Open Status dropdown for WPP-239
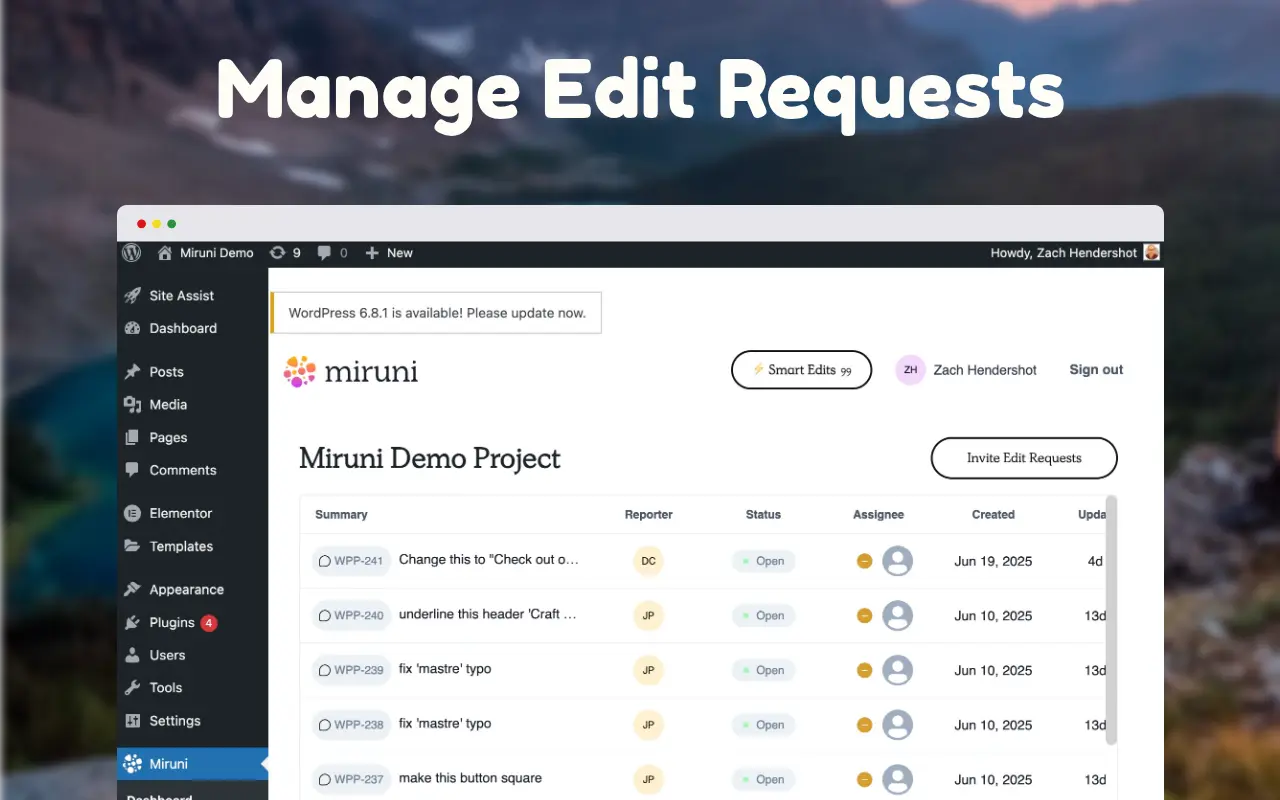This screenshot has height=800, width=1280. click(x=764, y=670)
